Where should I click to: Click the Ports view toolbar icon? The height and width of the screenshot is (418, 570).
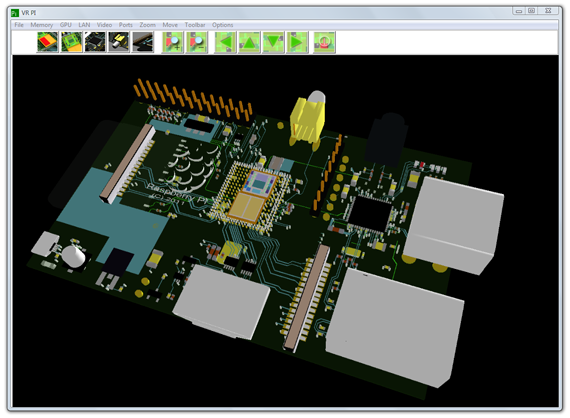click(143, 42)
